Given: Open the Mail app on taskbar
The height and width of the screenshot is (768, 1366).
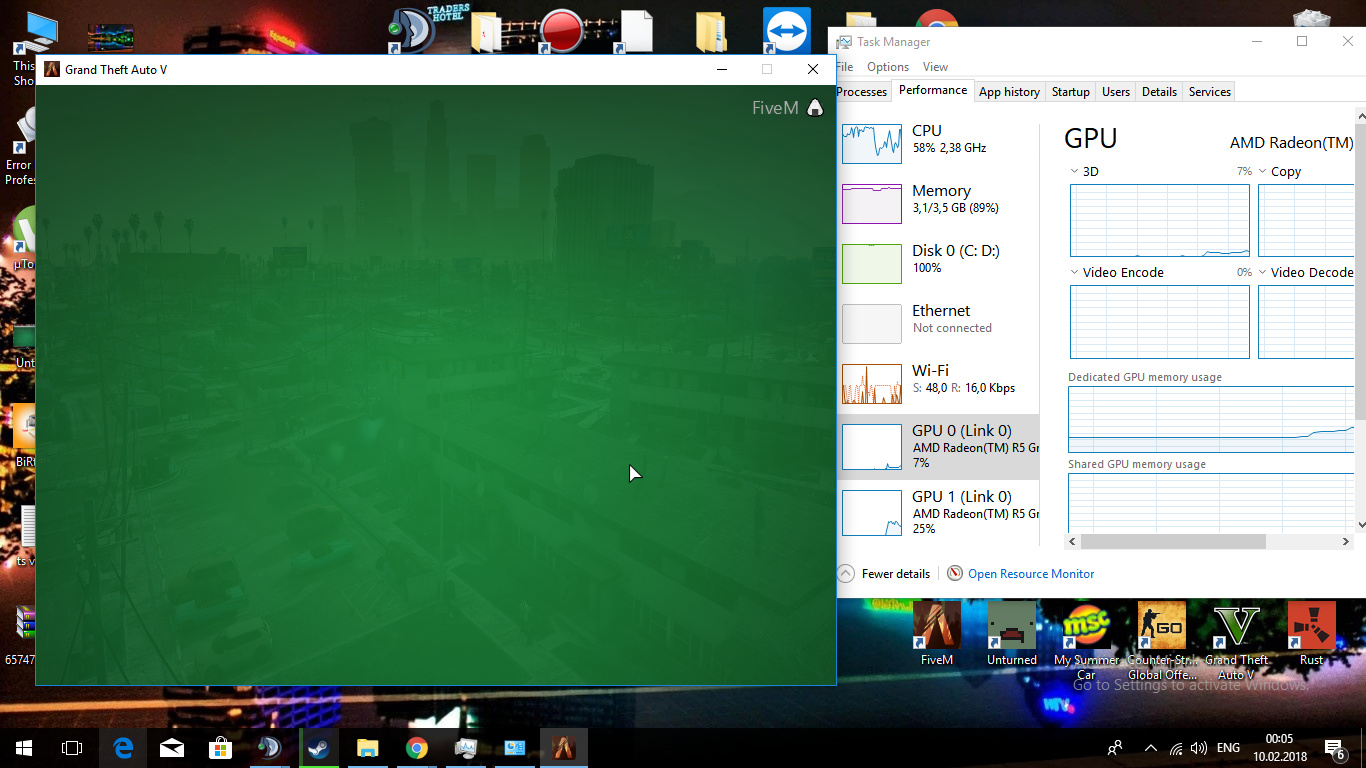Looking at the screenshot, I should coord(172,748).
